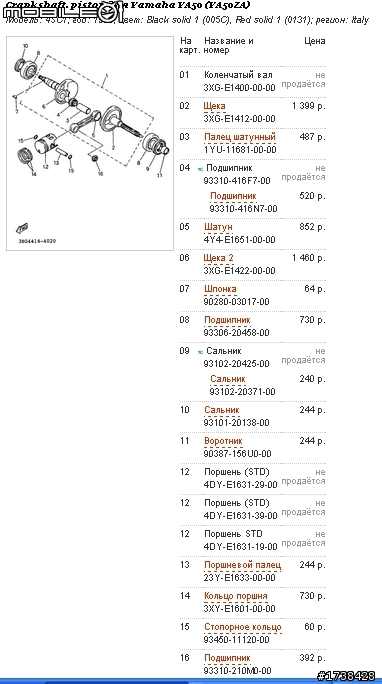Select the Сальник 93102-20371-00 replacement link
The width and height of the screenshot is (382, 684).
(228, 379)
